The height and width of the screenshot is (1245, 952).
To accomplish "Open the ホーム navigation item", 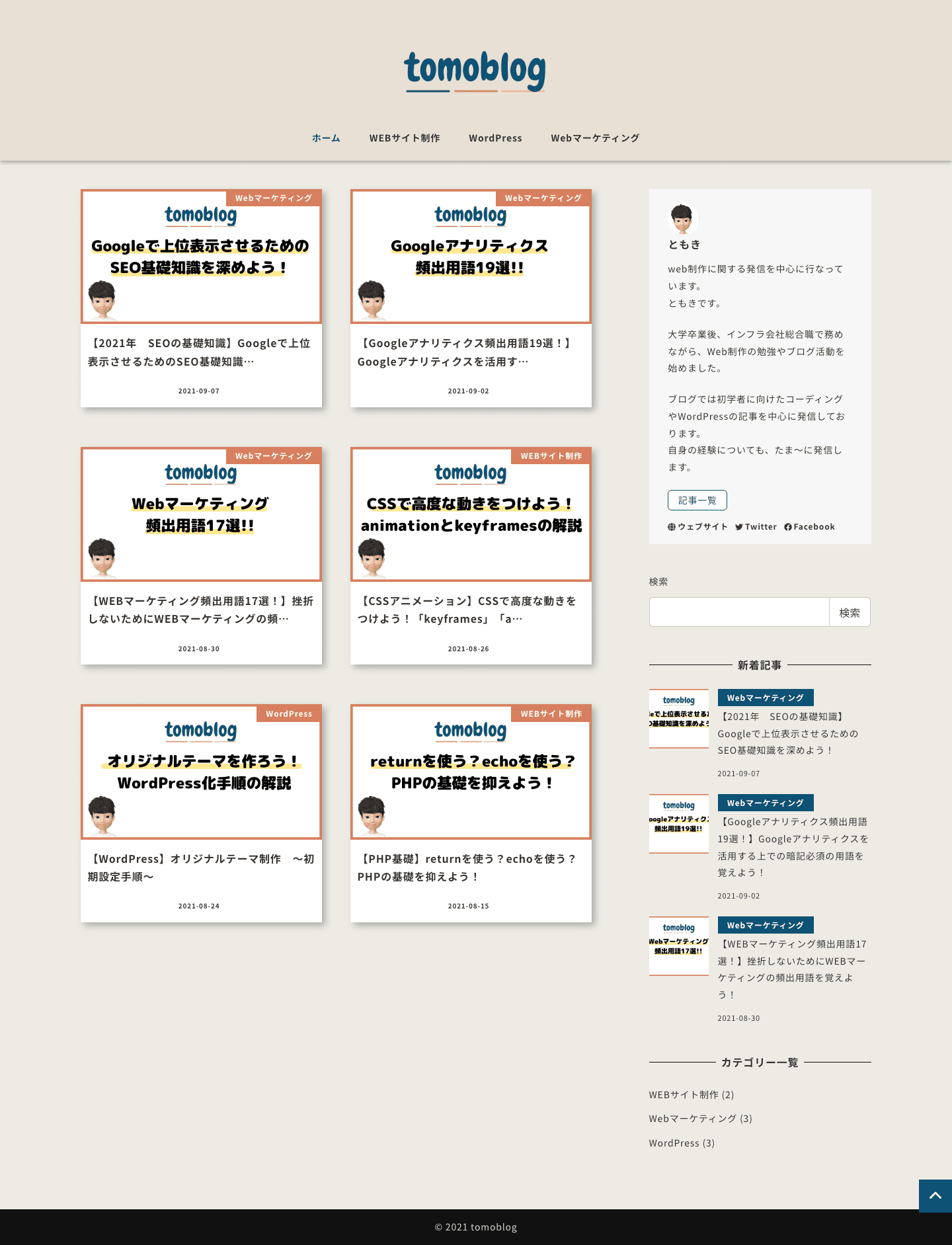I will pyautogui.click(x=326, y=138).
